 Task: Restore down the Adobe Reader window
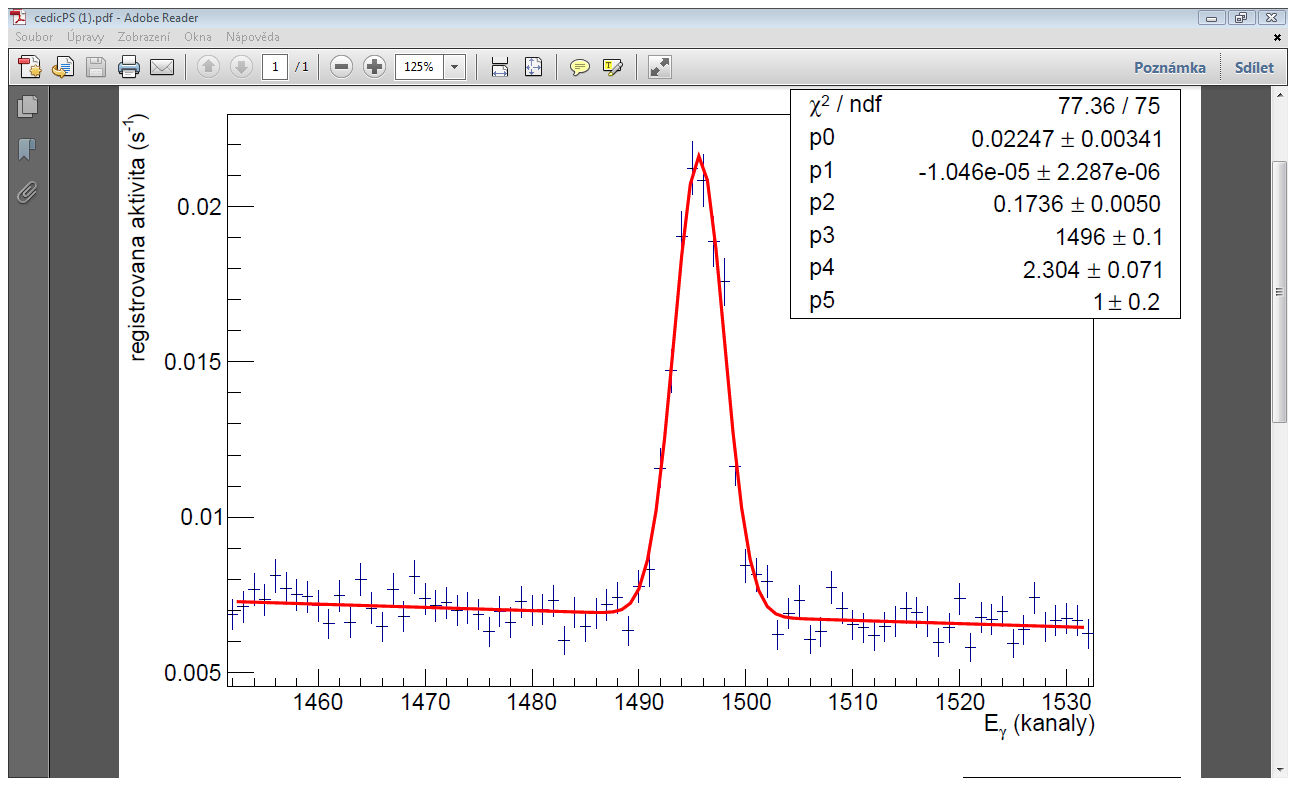[1240, 17]
